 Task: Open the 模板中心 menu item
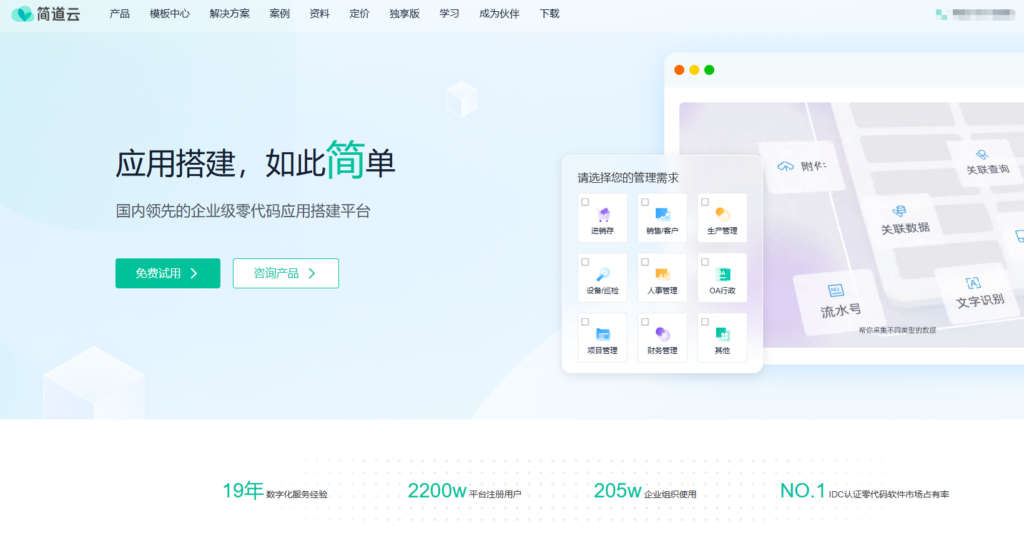click(170, 14)
